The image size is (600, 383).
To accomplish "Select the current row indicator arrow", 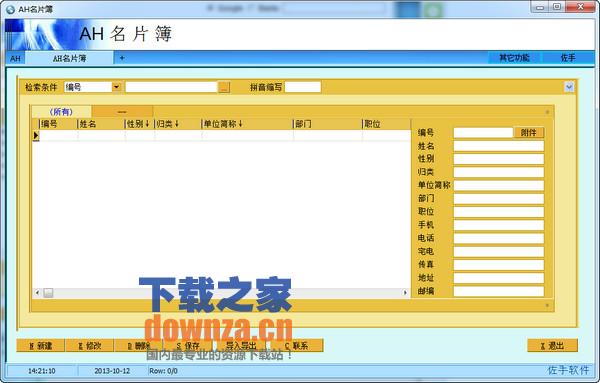I will point(36,135).
